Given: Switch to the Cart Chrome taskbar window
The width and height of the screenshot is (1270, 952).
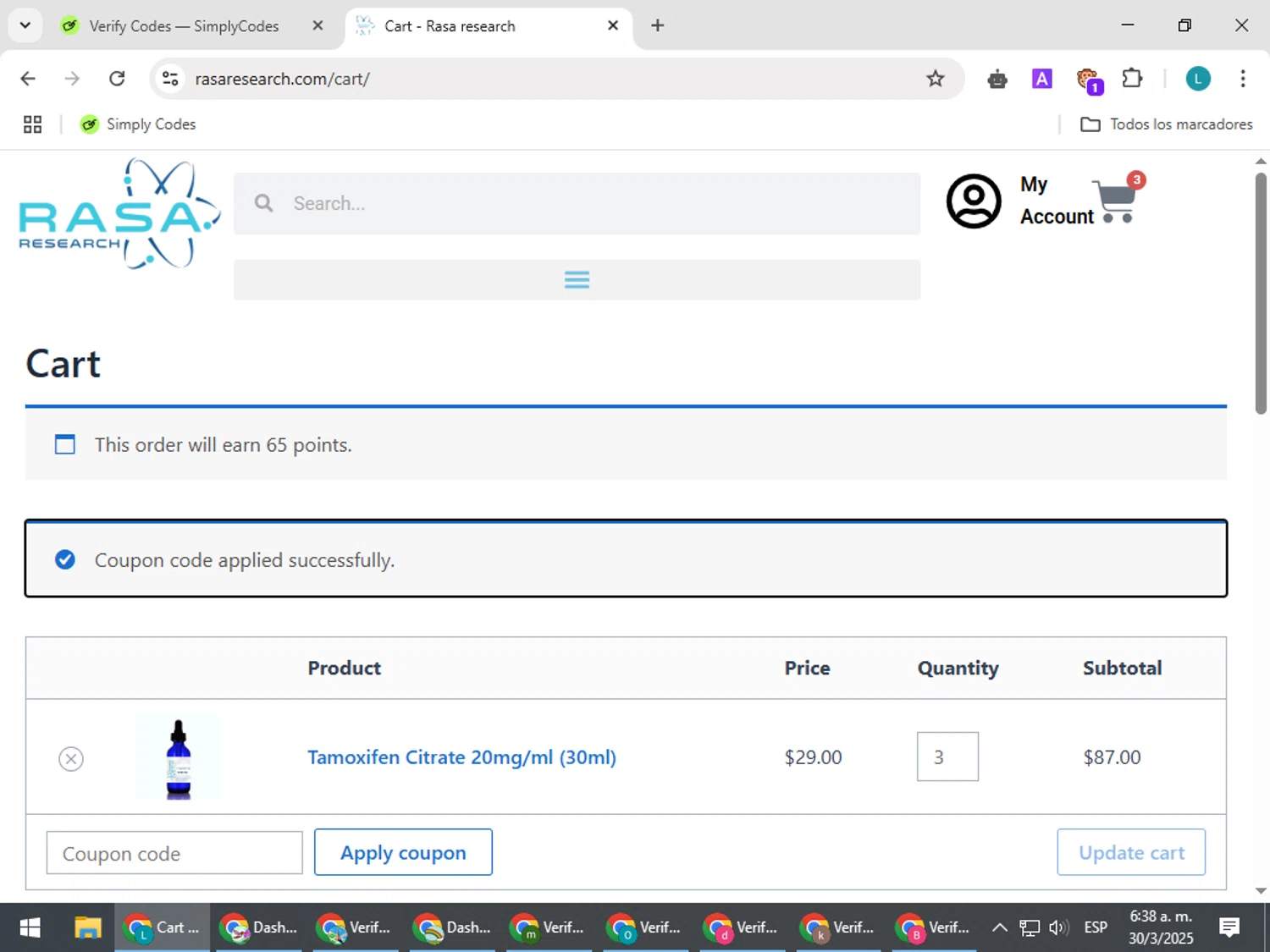Looking at the screenshot, I should coord(162,927).
